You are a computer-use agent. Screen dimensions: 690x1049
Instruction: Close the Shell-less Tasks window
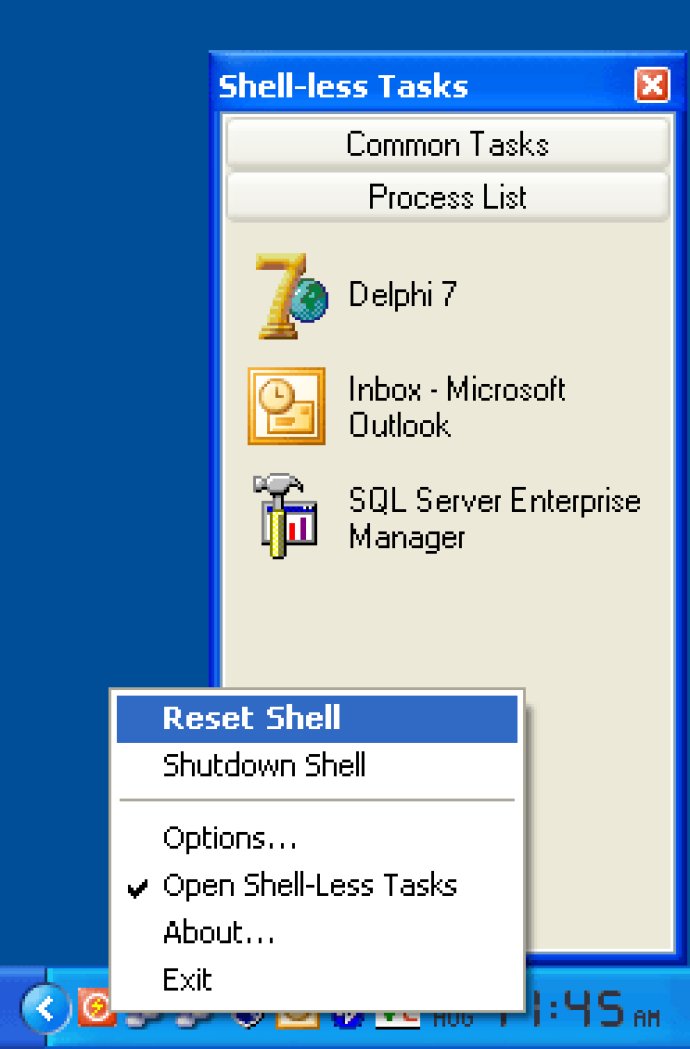[x=652, y=86]
